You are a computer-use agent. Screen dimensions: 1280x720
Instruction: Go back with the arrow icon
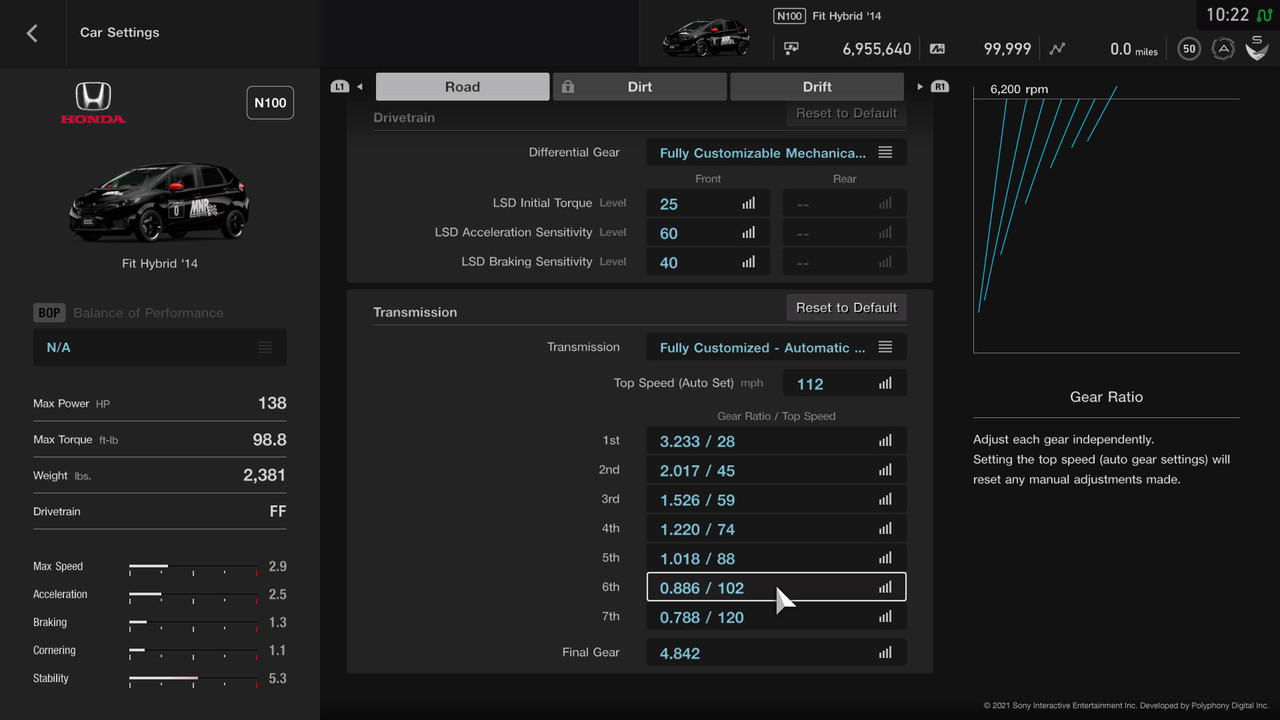pyautogui.click(x=32, y=33)
